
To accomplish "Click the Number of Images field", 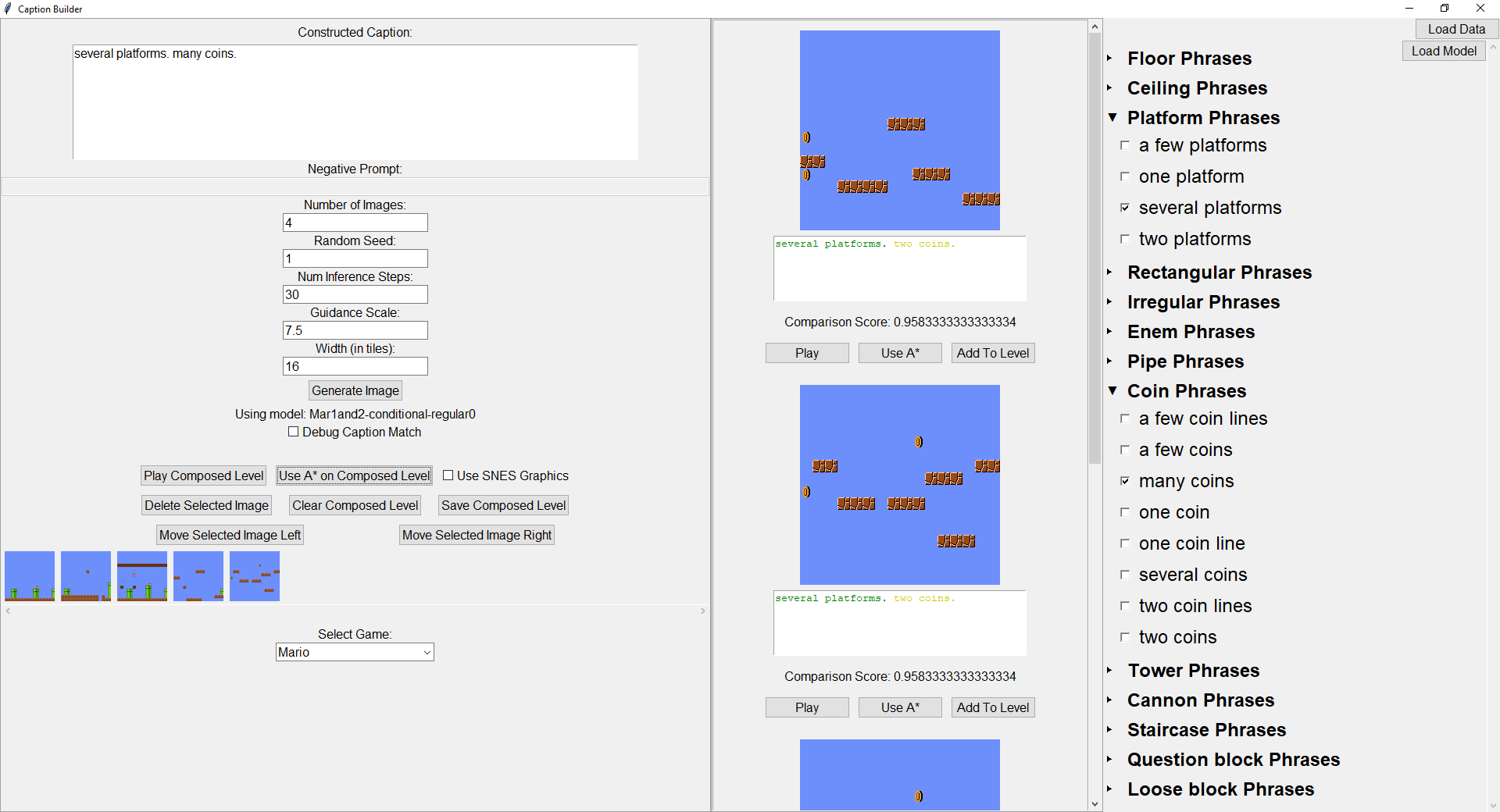I will pyautogui.click(x=355, y=223).
